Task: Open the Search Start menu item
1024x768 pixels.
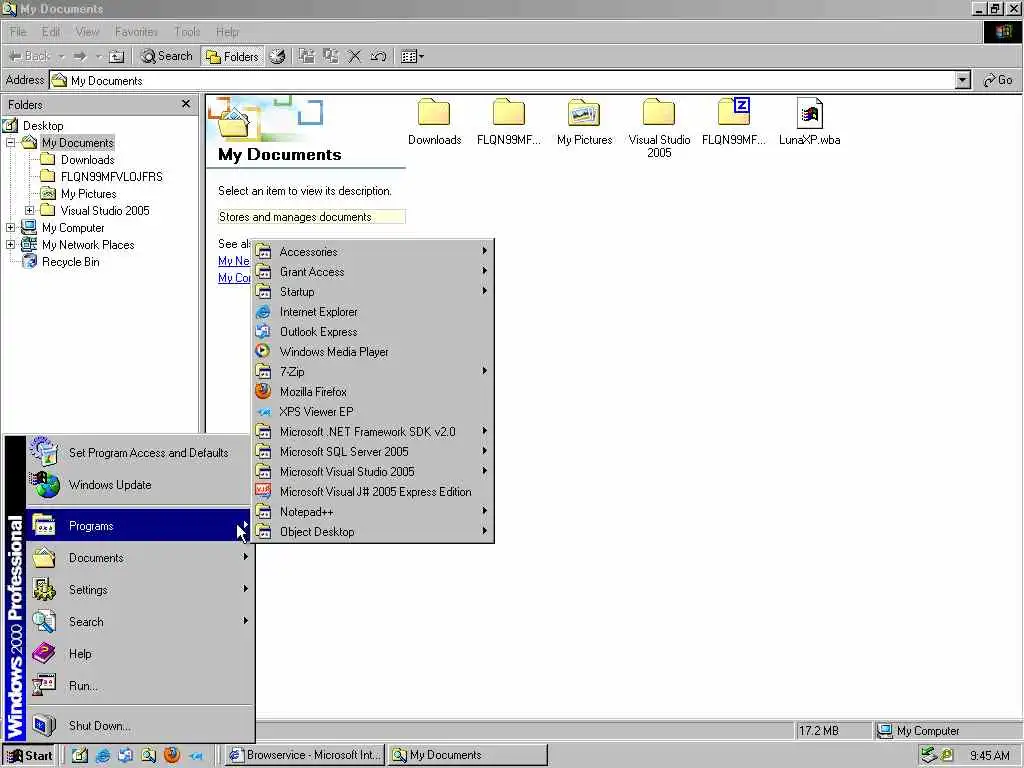Action: coord(138,622)
